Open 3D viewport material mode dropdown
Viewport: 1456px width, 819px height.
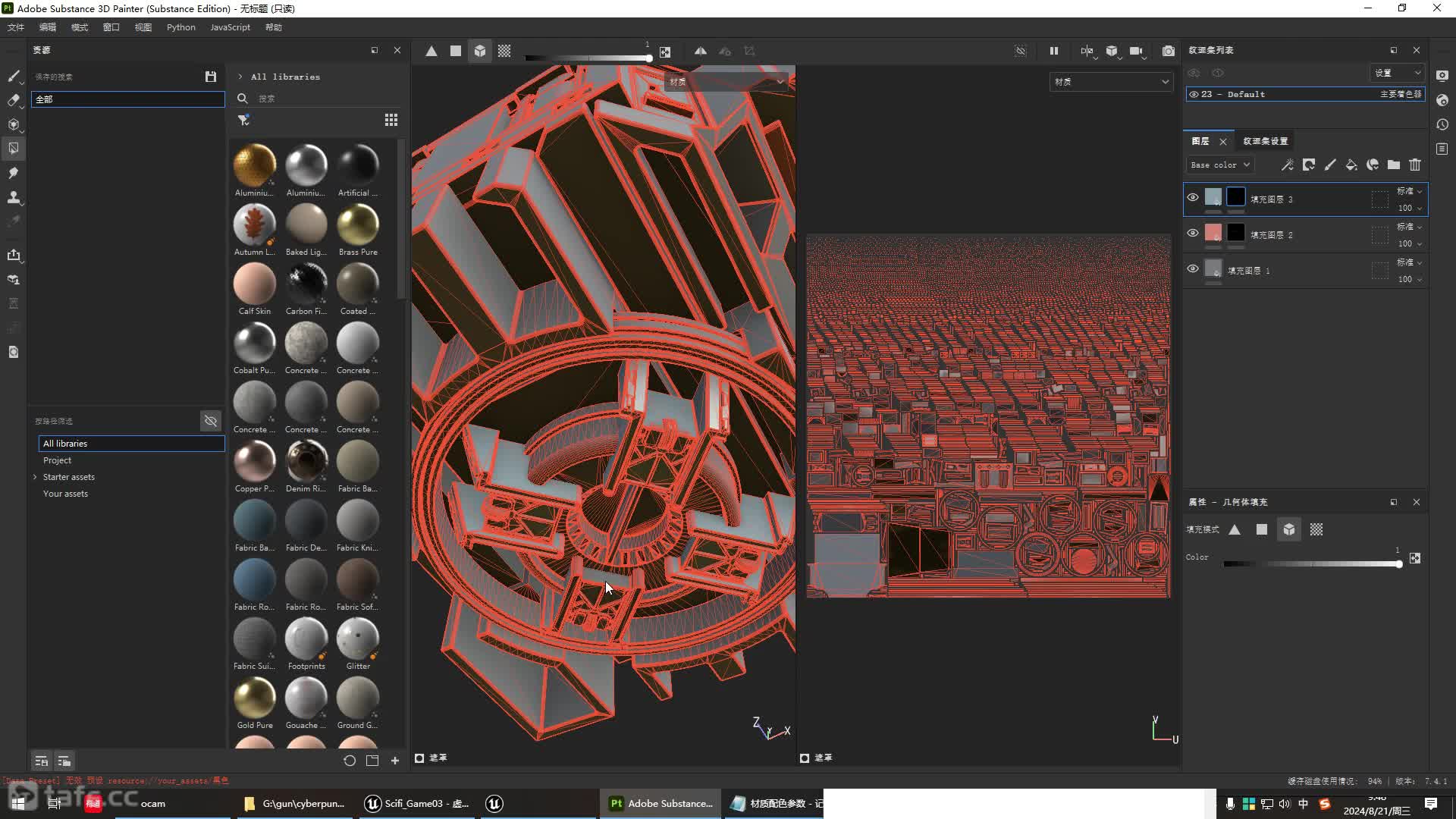726,81
